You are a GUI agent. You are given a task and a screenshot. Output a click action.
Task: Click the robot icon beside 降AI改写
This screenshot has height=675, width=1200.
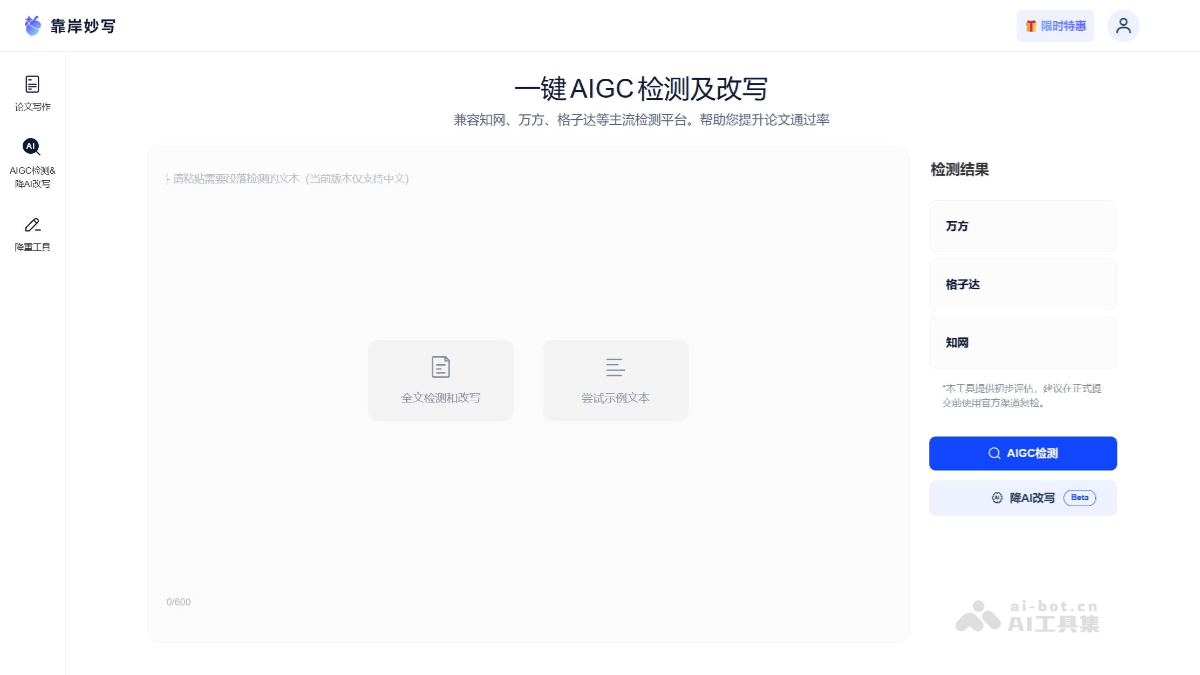(997, 497)
